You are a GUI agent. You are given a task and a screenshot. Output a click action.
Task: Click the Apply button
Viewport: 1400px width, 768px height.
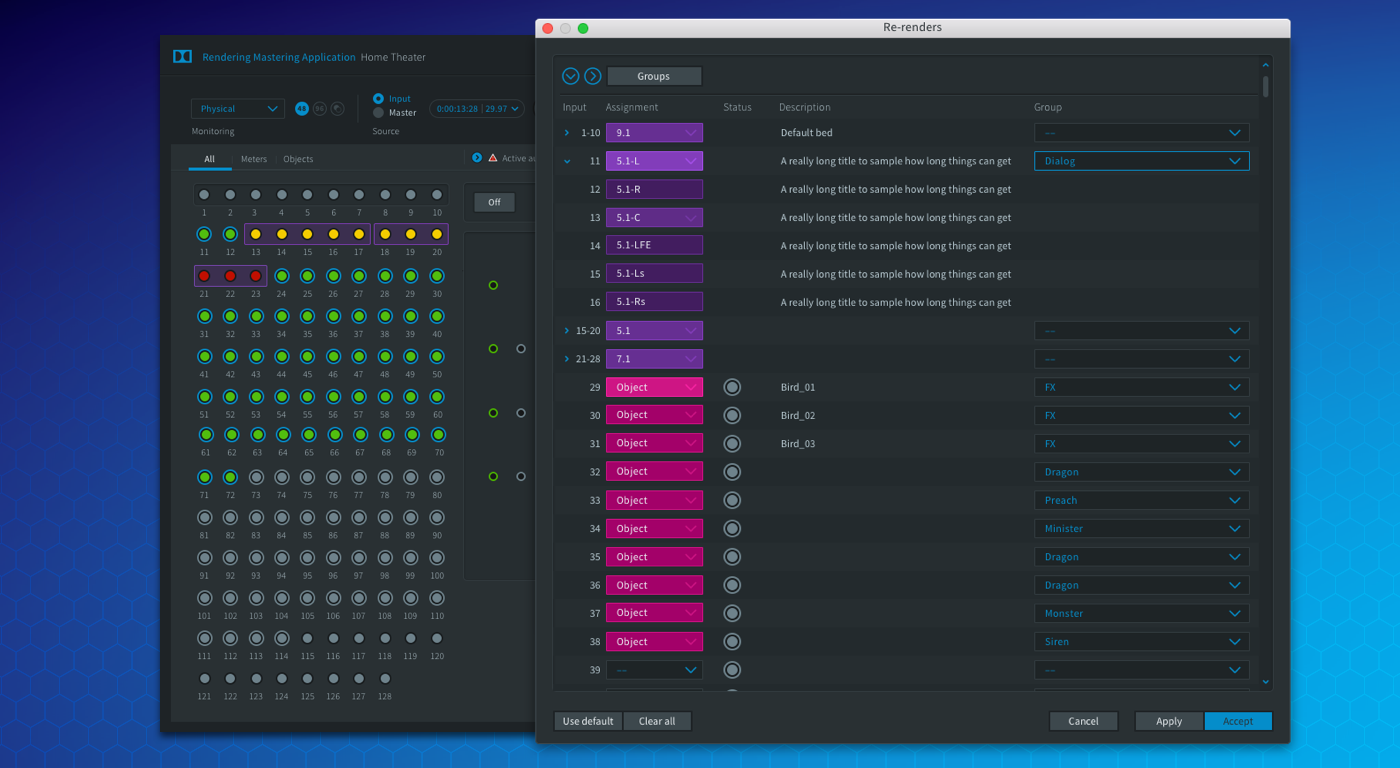tap(1169, 721)
